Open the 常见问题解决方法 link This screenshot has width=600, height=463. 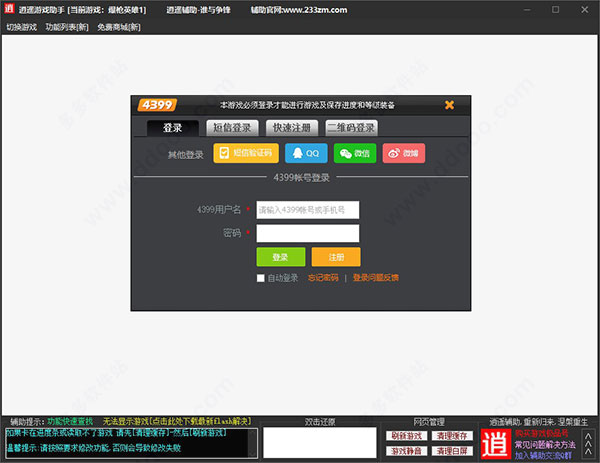545,445
